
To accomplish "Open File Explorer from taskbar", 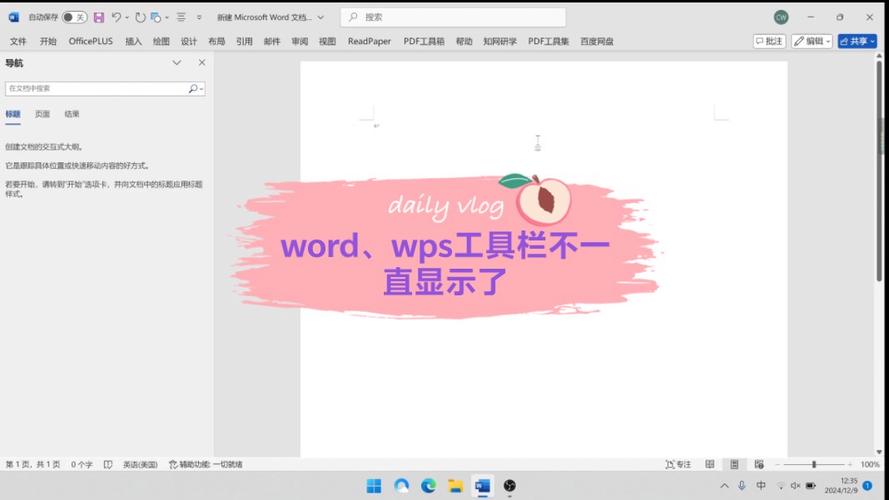I will [455, 486].
